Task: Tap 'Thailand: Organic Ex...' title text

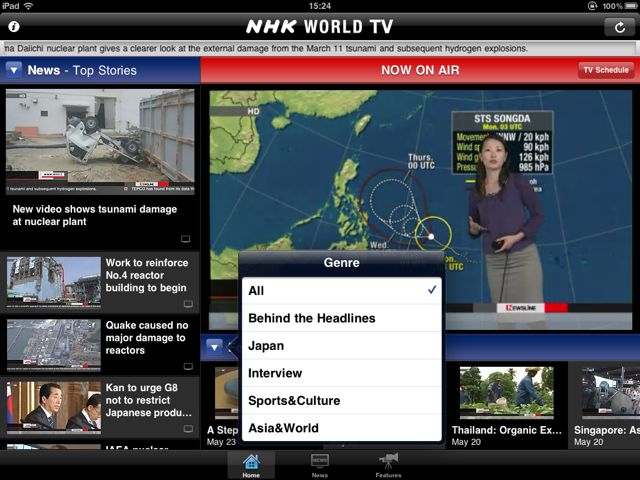Action: [507, 430]
